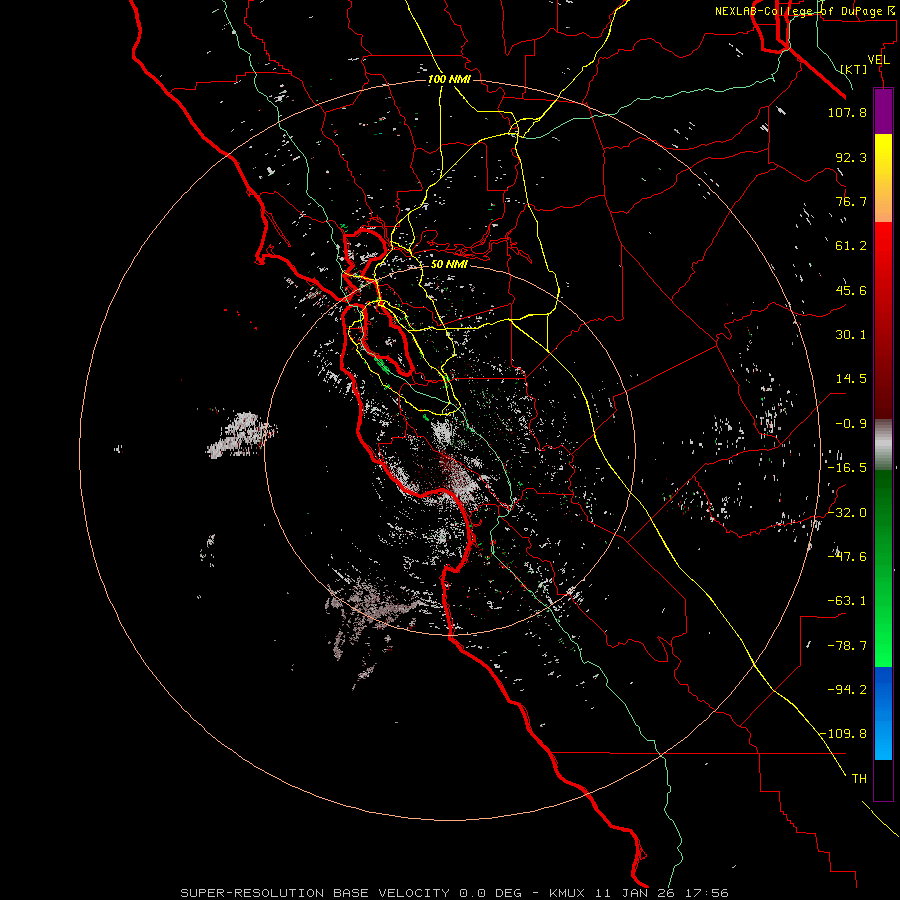Pick the blue segment of velocity scale

883,713
